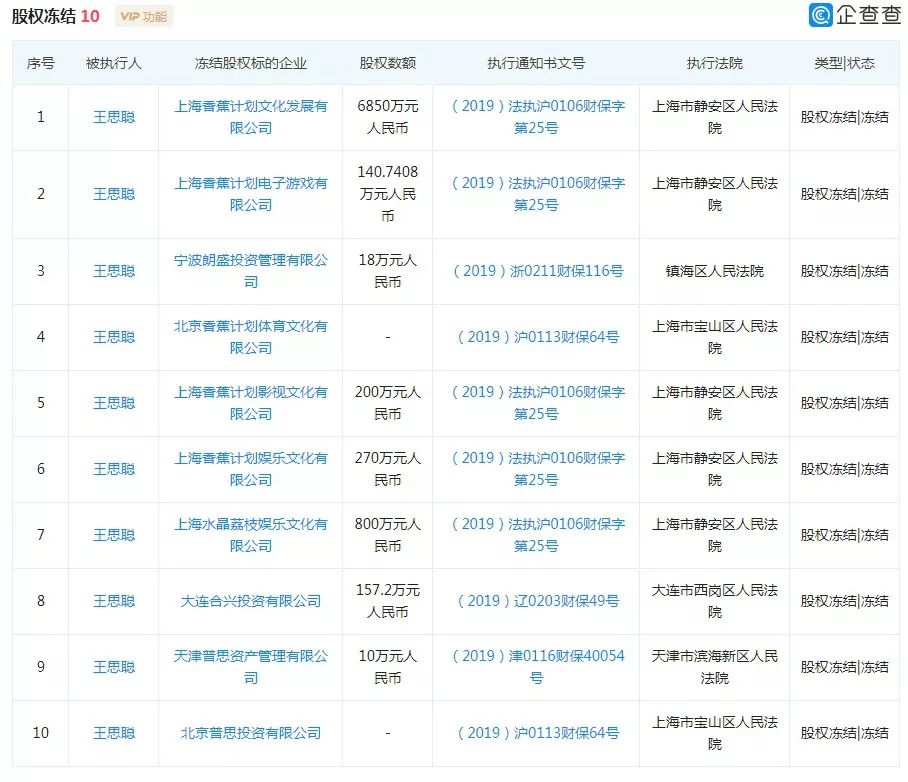Open 上海香蕉计划文化发展有限公司 company link
Screen dimensions: 908x782
pos(251,117)
